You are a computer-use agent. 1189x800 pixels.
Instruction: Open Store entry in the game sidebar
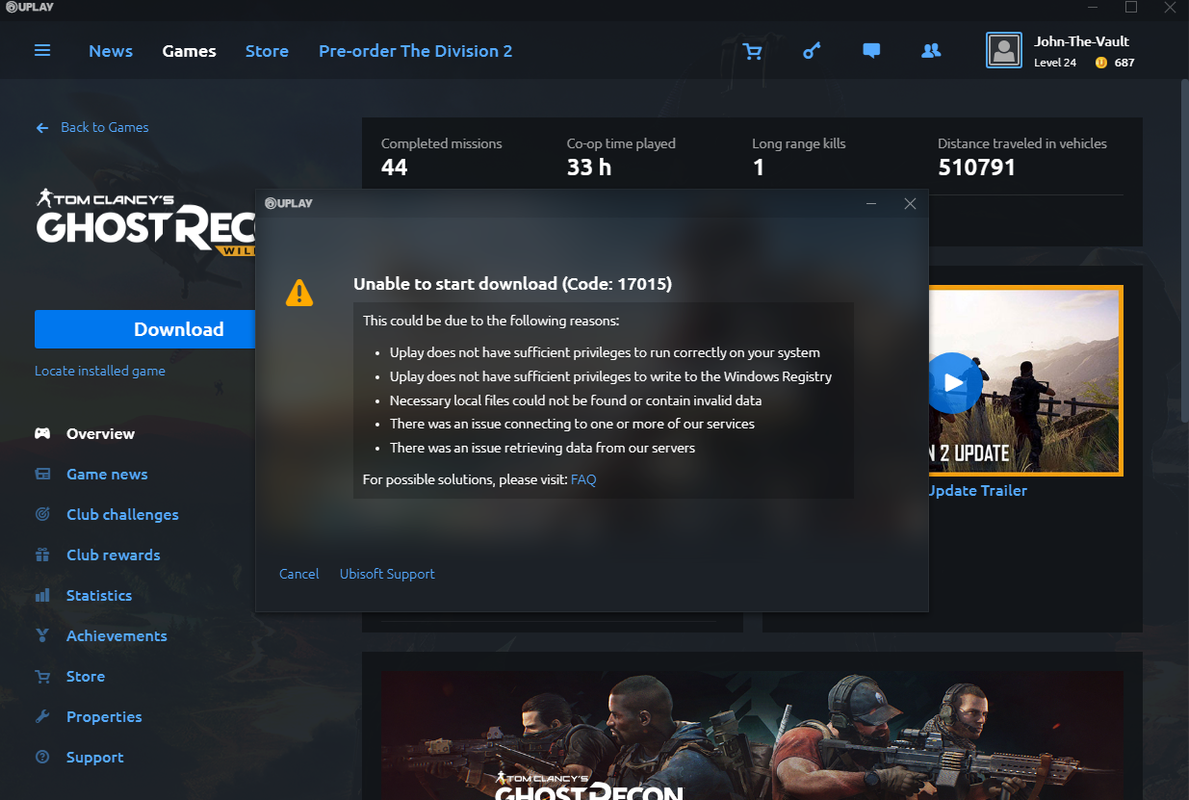coord(86,676)
